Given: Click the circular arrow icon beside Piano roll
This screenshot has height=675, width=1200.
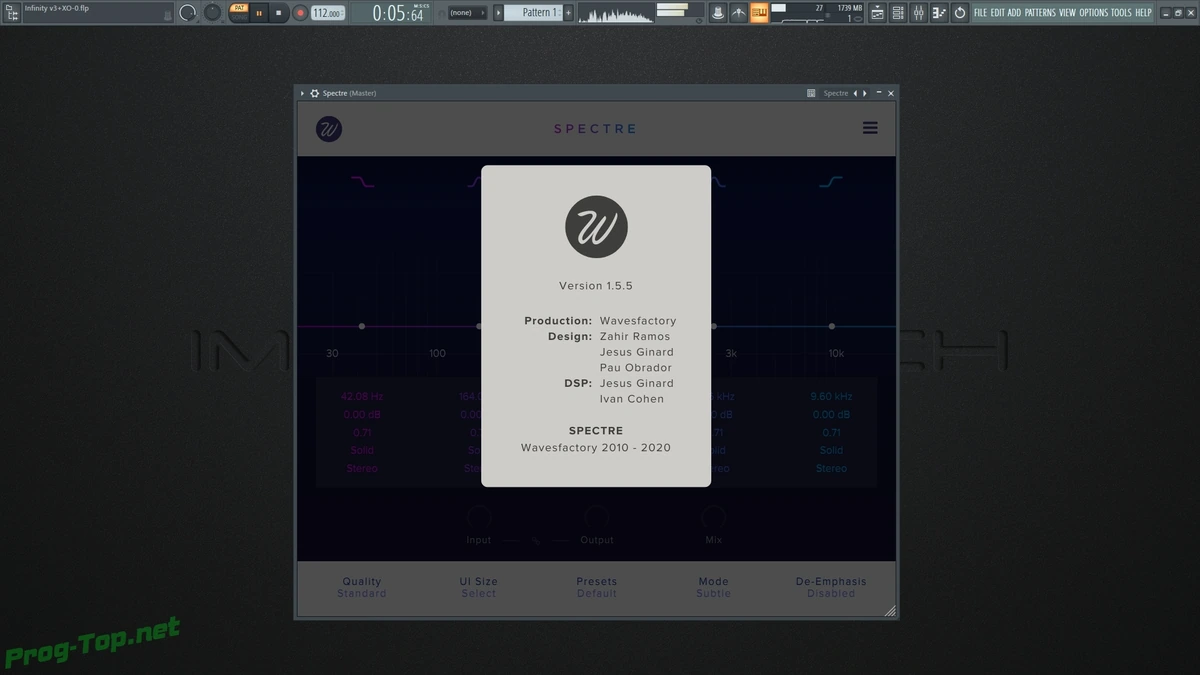Looking at the screenshot, I should point(960,13).
